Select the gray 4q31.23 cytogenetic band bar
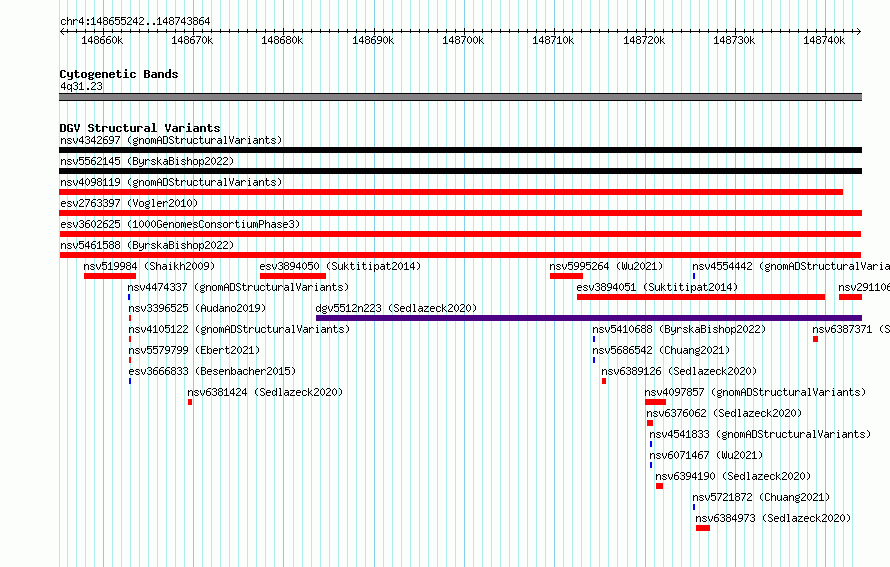The height and width of the screenshot is (567, 890). pyautogui.click(x=460, y=97)
